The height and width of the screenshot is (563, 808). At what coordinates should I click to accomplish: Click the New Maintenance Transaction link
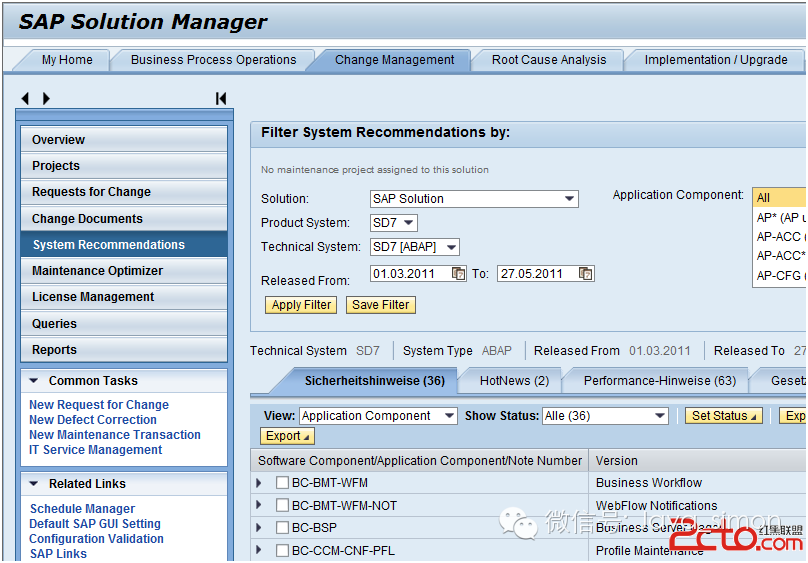pos(115,435)
